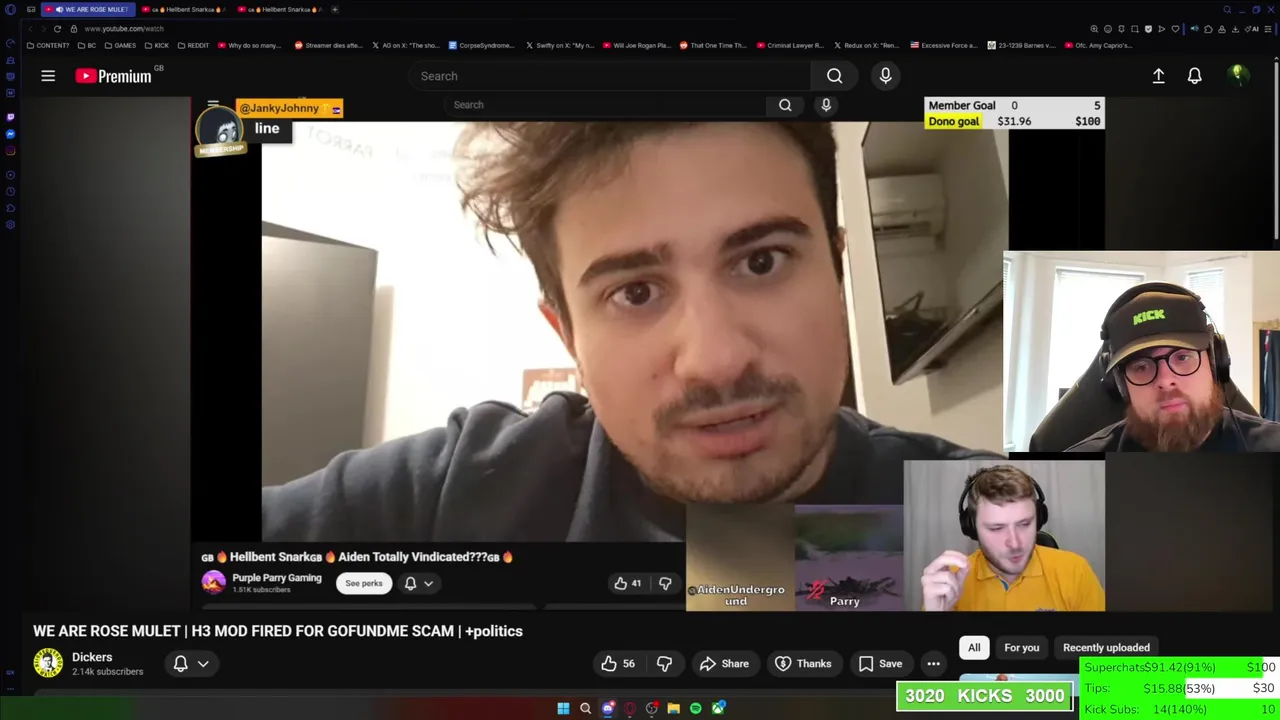Switch to third Hellbent Snark tab
1280x720 pixels.
[x=281, y=10]
